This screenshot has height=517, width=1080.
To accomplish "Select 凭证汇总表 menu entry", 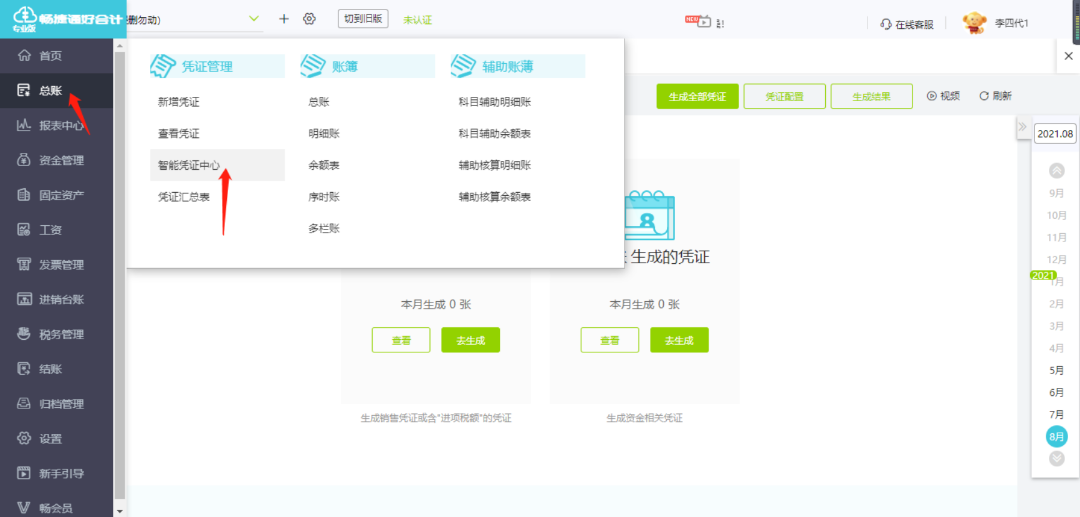I will 184,197.
